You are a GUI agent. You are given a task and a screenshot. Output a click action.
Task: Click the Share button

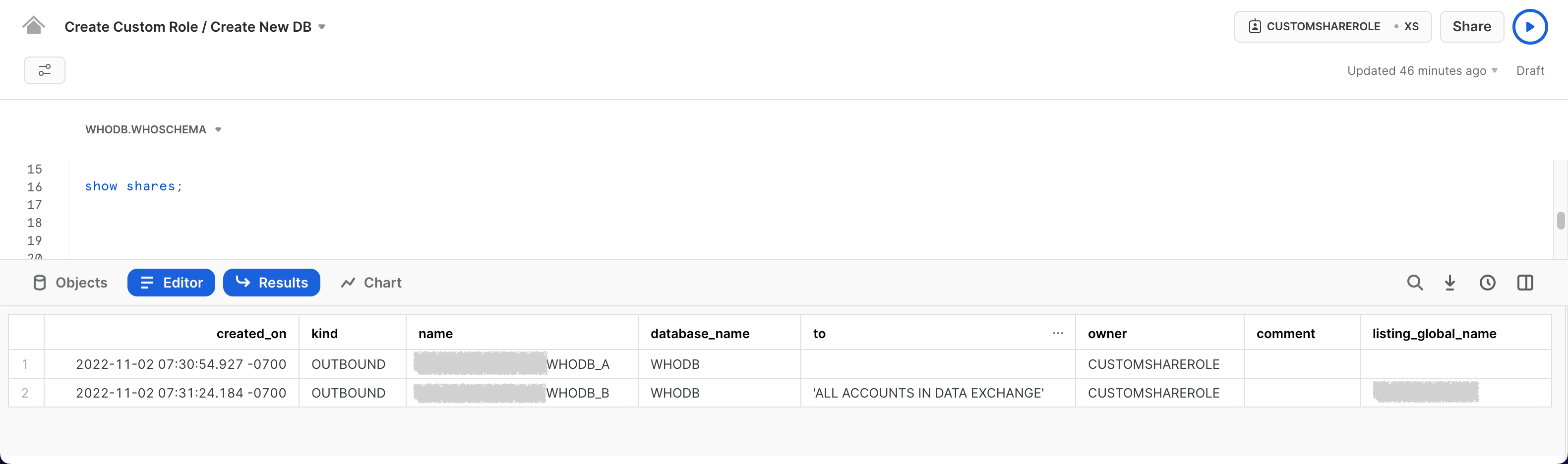coord(1472,26)
